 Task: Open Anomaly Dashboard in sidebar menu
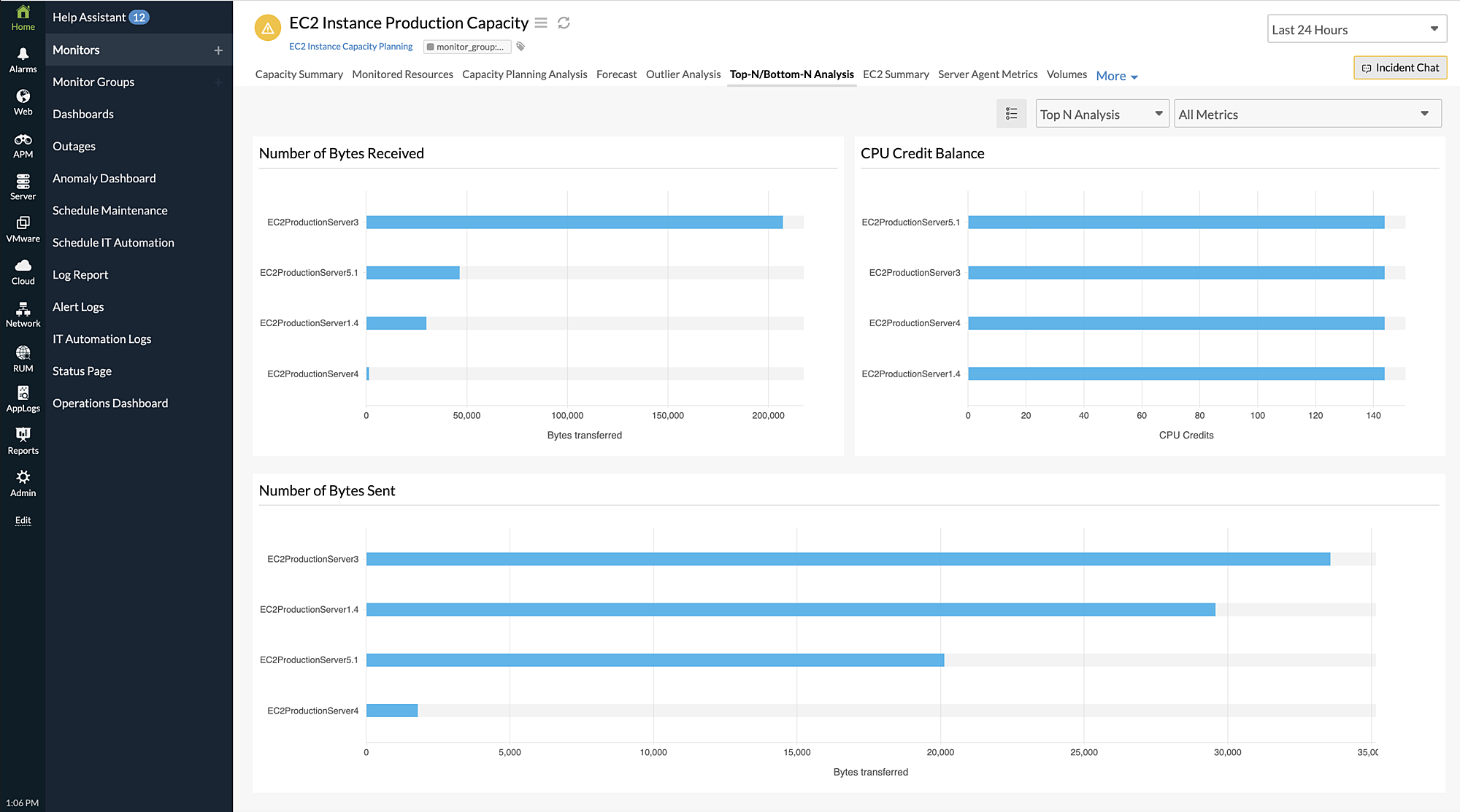104,178
